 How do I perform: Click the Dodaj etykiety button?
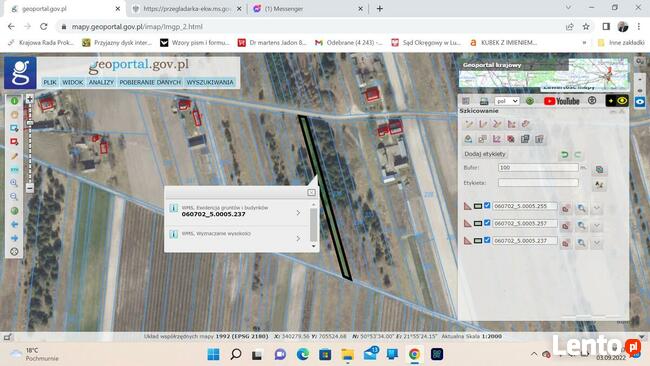click(x=485, y=154)
